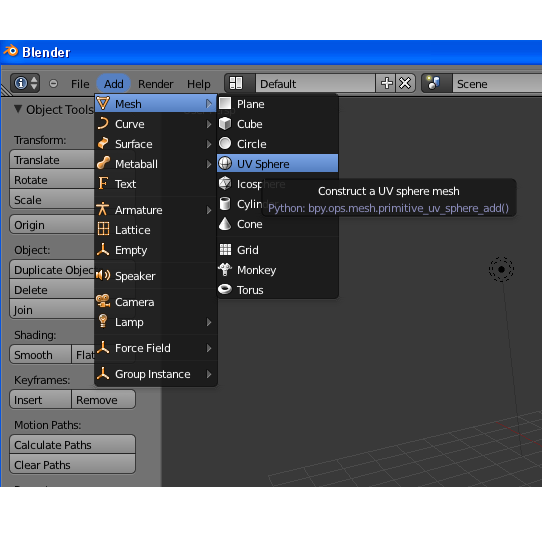This screenshot has height=548, width=542.
Task: Add a Lattice object
Action: (156, 230)
